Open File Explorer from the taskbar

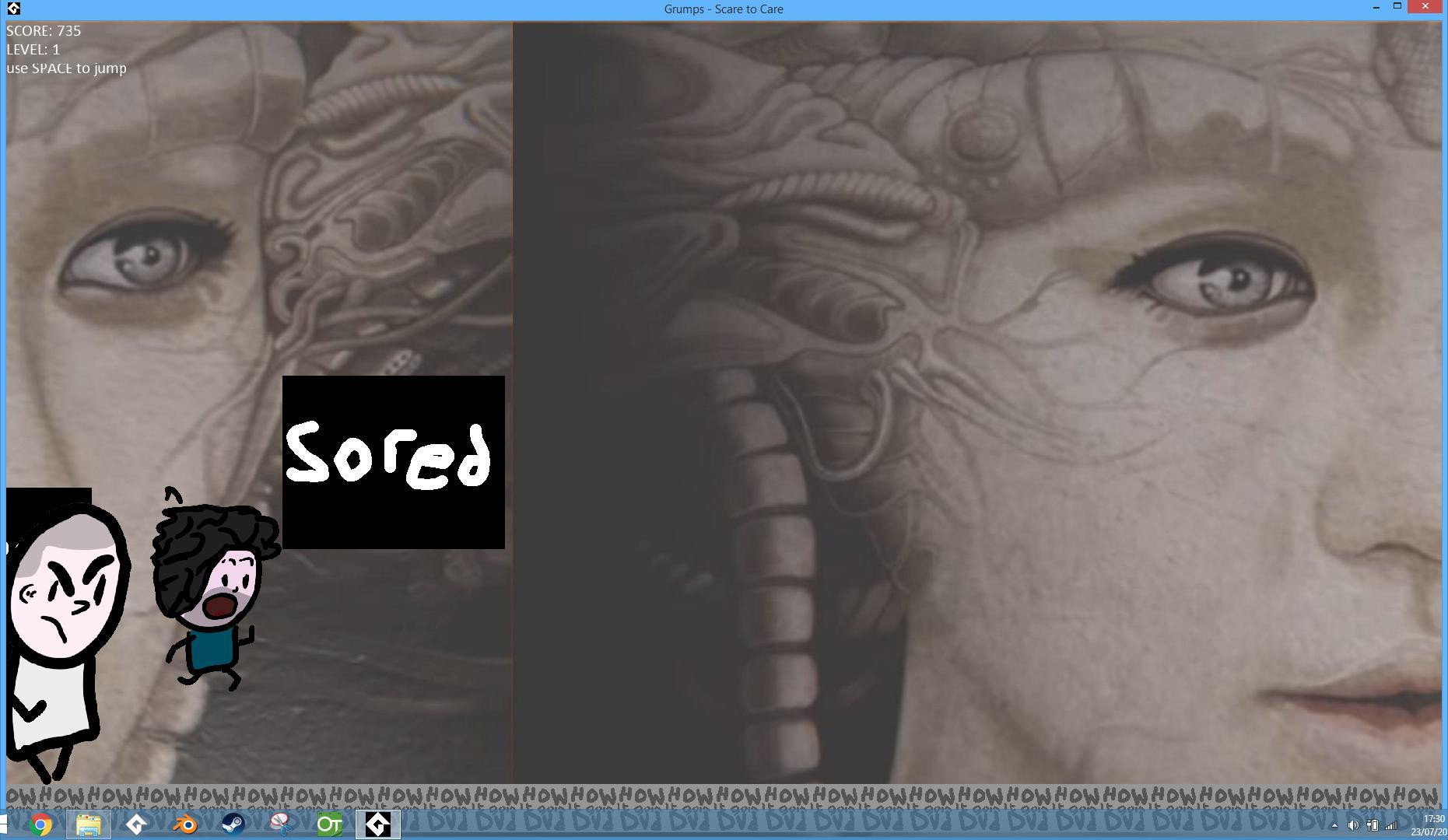88,824
